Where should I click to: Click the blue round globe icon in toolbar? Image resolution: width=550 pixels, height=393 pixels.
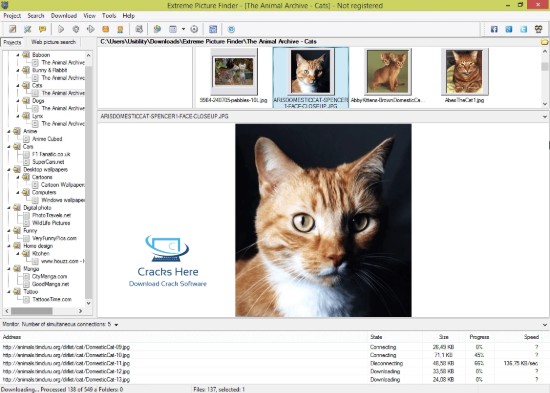coord(231,29)
